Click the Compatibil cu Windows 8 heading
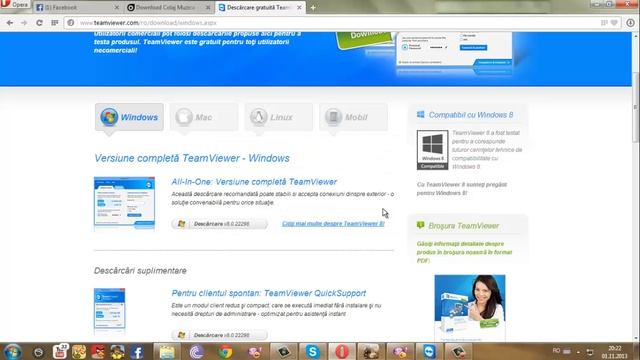Image resolution: width=640 pixels, height=360 pixels. coord(471,115)
